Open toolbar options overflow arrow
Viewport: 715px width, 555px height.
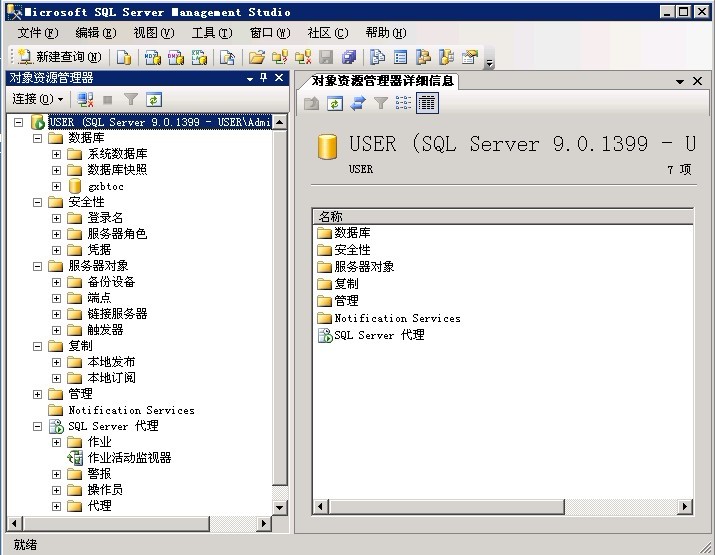[x=489, y=62]
